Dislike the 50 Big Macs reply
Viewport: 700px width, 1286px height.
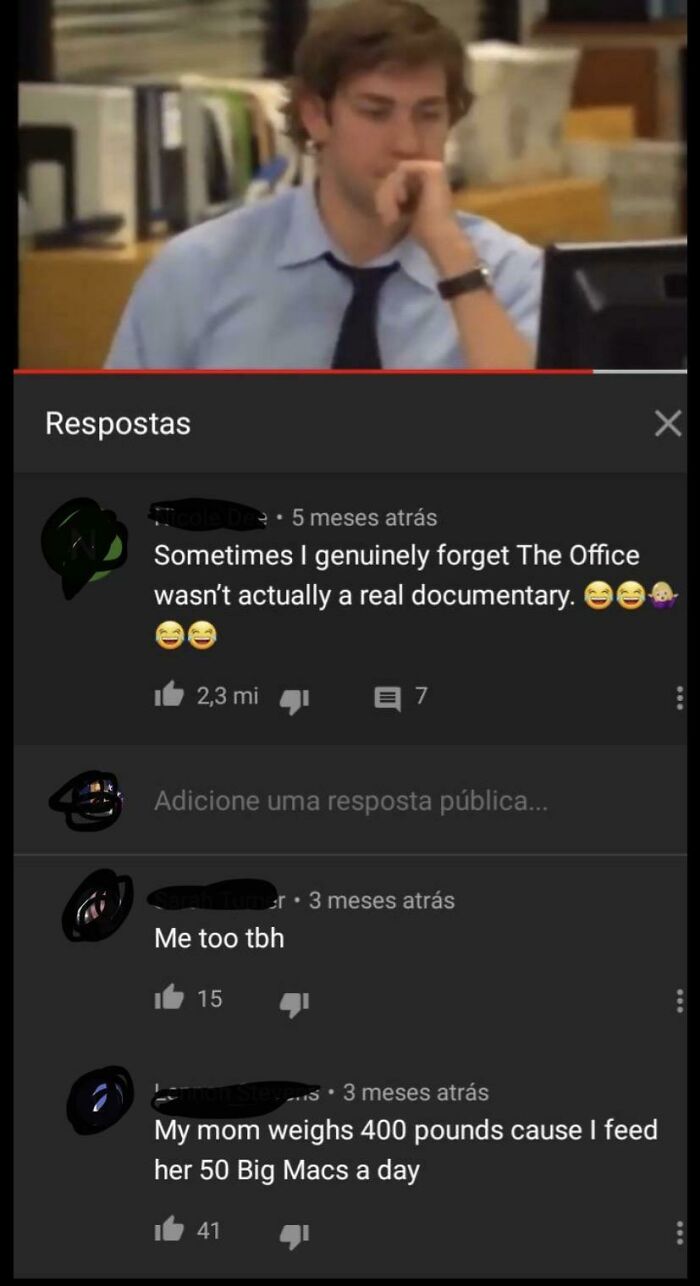294,1234
